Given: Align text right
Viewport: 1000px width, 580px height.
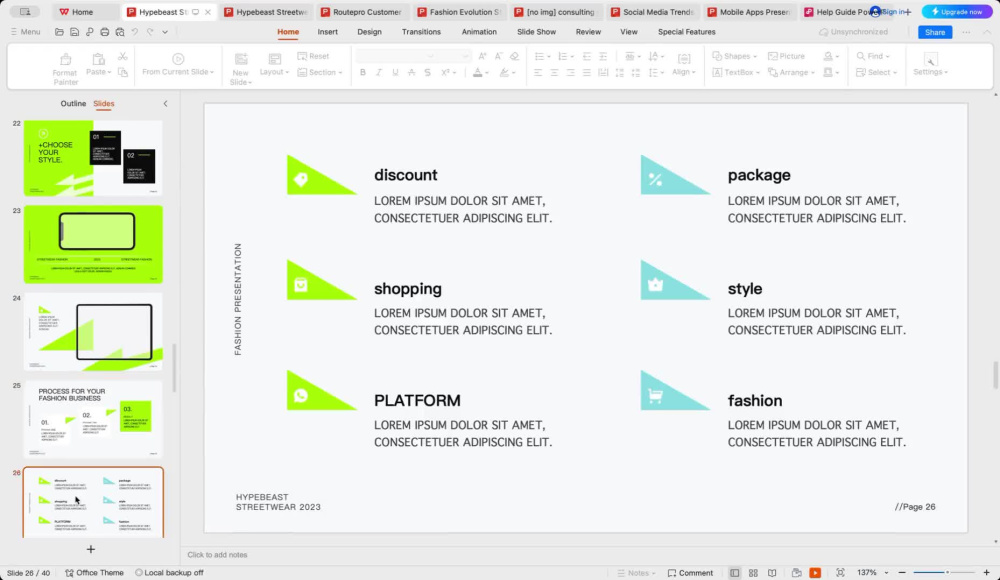Looking at the screenshot, I should pyautogui.click(x=570, y=73).
